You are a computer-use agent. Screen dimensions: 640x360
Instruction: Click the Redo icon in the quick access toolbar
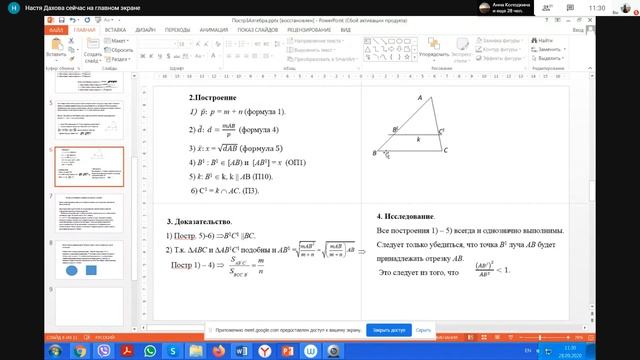[x=87, y=20]
